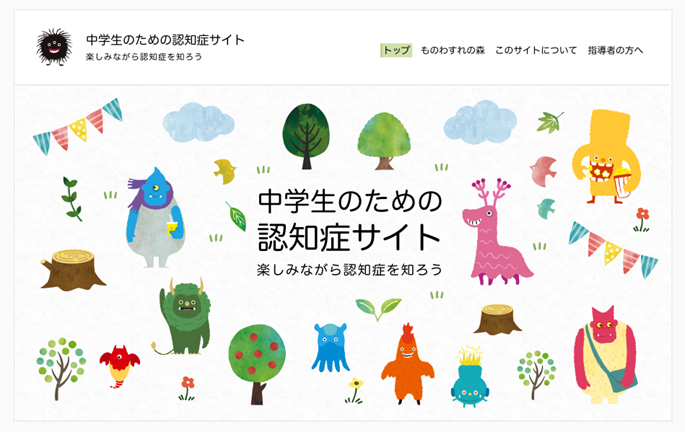Image resolution: width=685 pixels, height=432 pixels.
Task: Click the teal monster with yellow hair
Action: pyautogui.click(x=469, y=377)
